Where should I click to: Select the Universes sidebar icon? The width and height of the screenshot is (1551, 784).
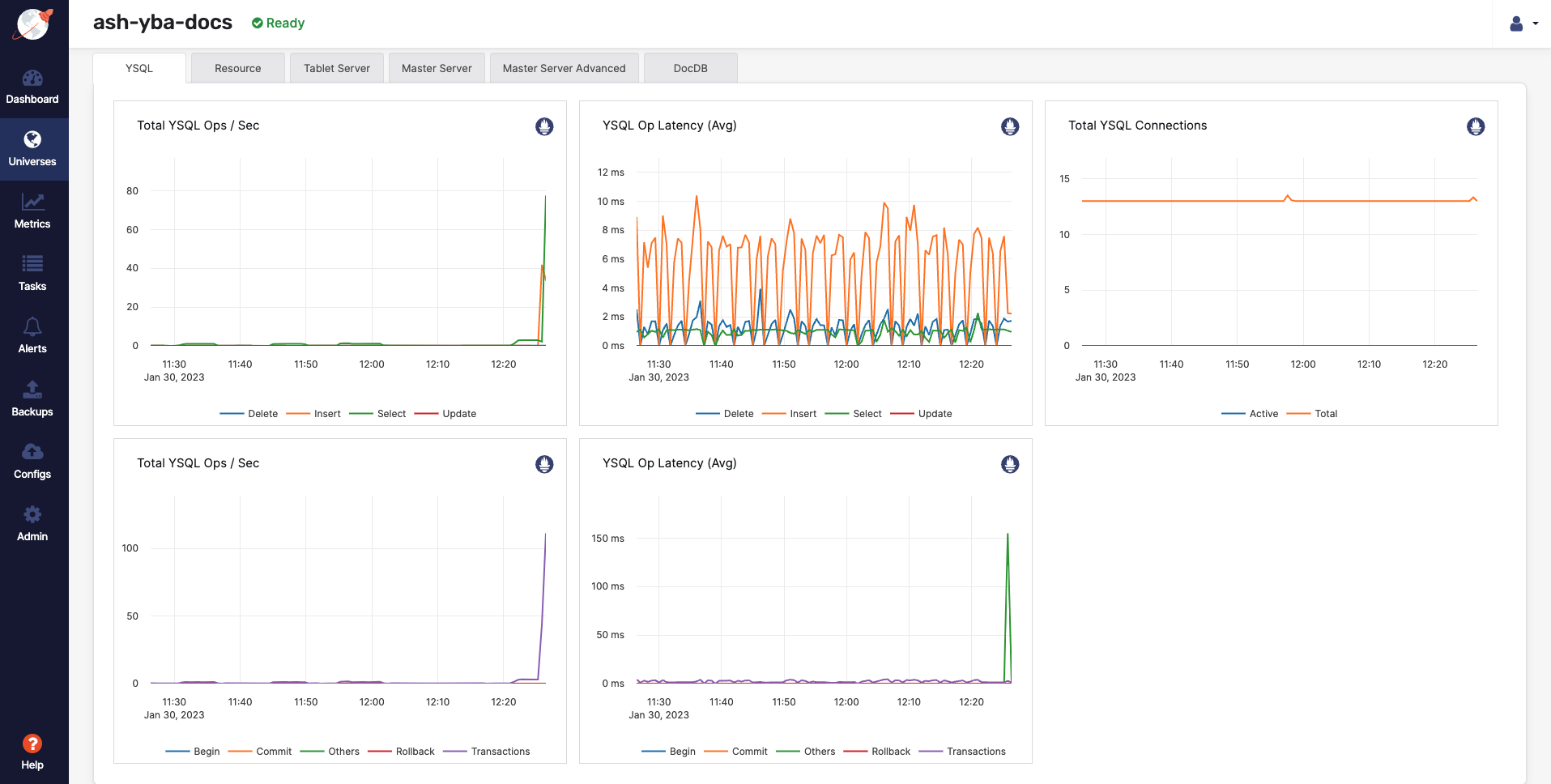point(32,148)
